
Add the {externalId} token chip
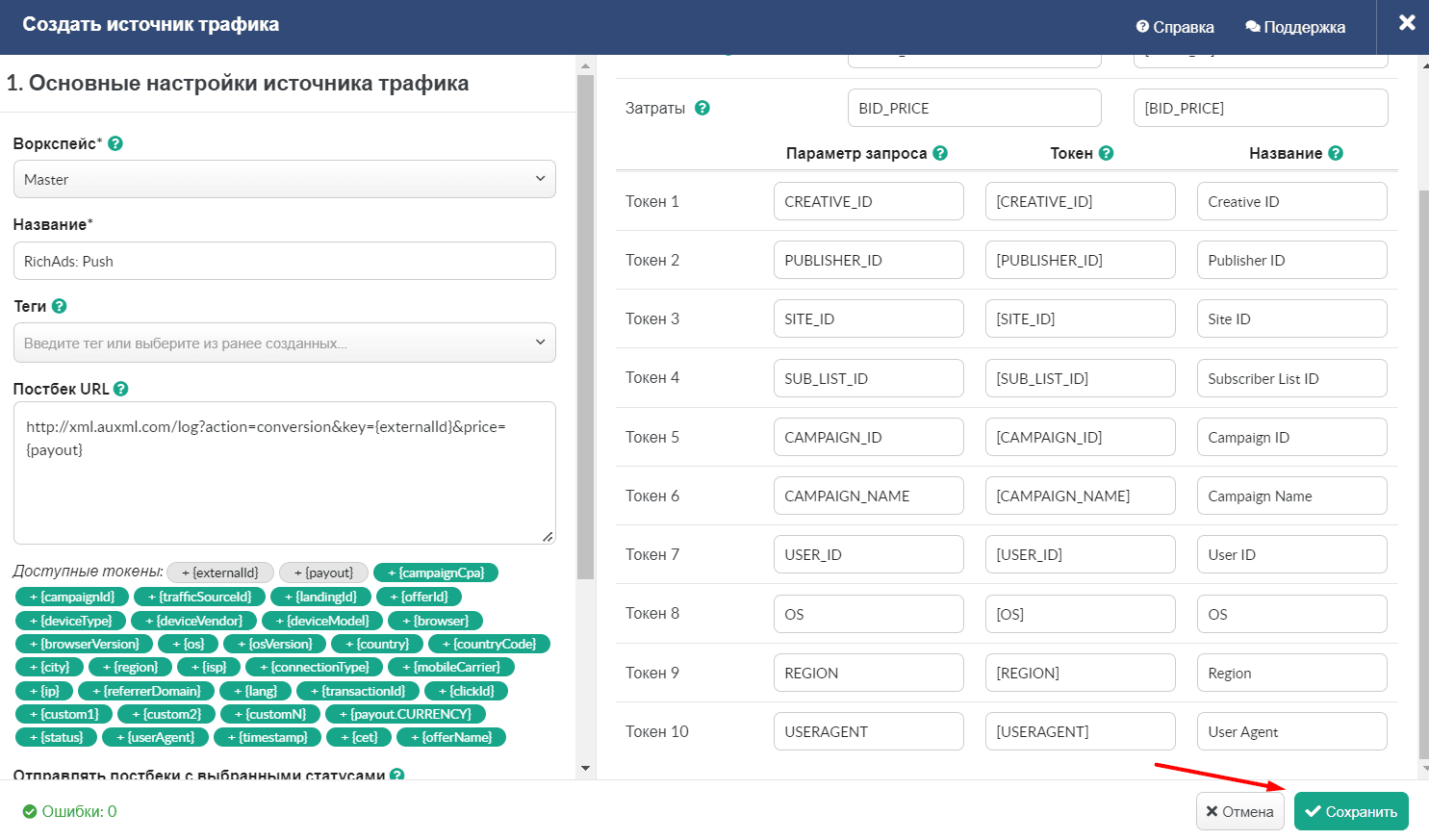tap(220, 573)
